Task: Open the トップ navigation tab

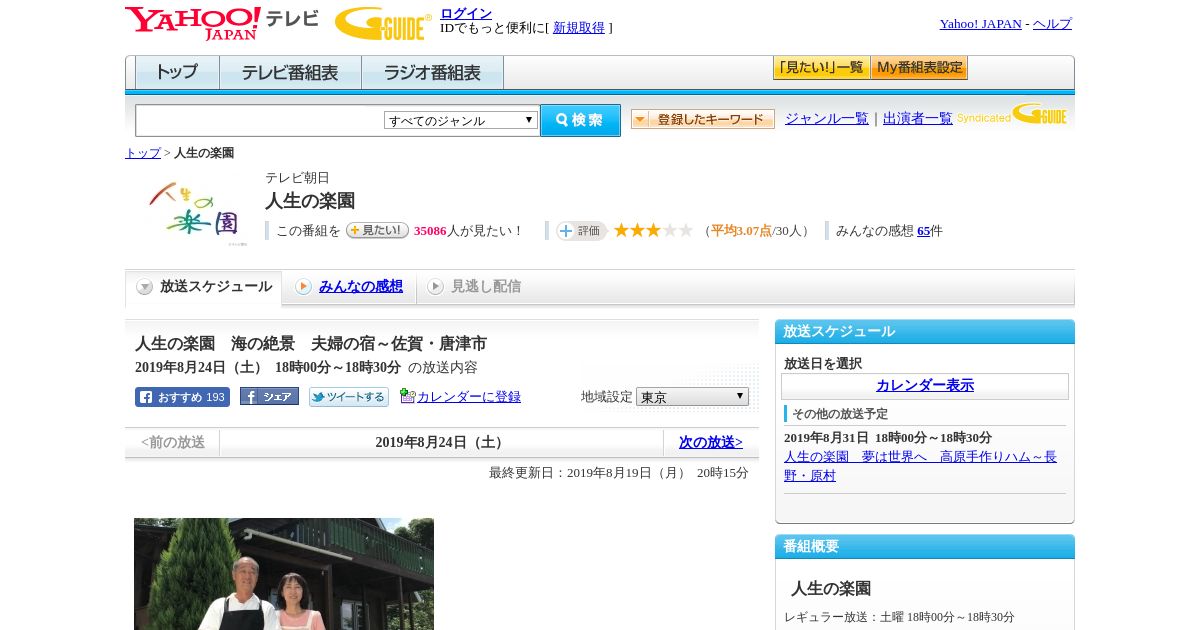Action: [177, 73]
